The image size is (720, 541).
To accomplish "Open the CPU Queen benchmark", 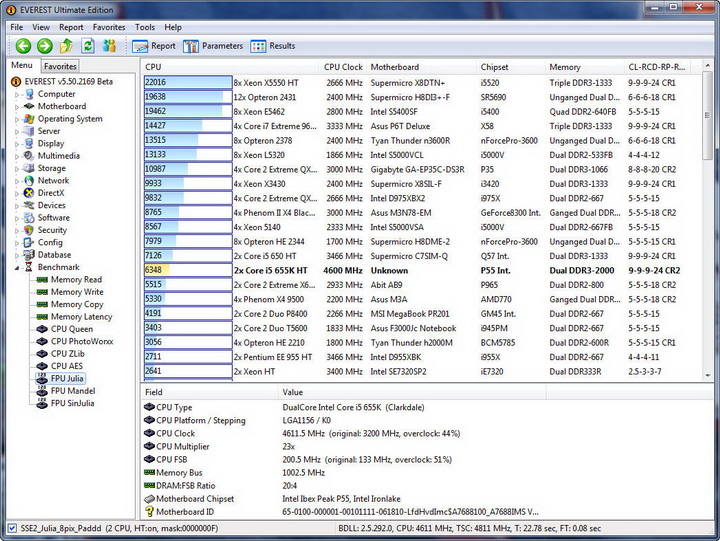I will point(72,329).
